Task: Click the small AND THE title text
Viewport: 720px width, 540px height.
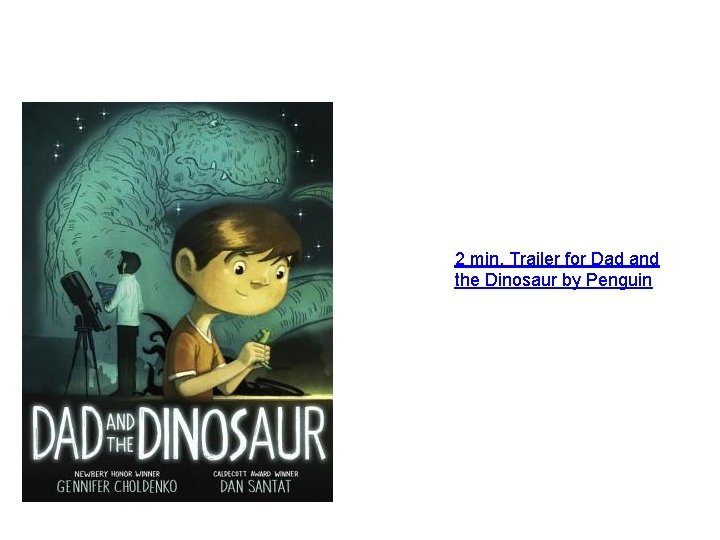Action: [x=120, y=433]
